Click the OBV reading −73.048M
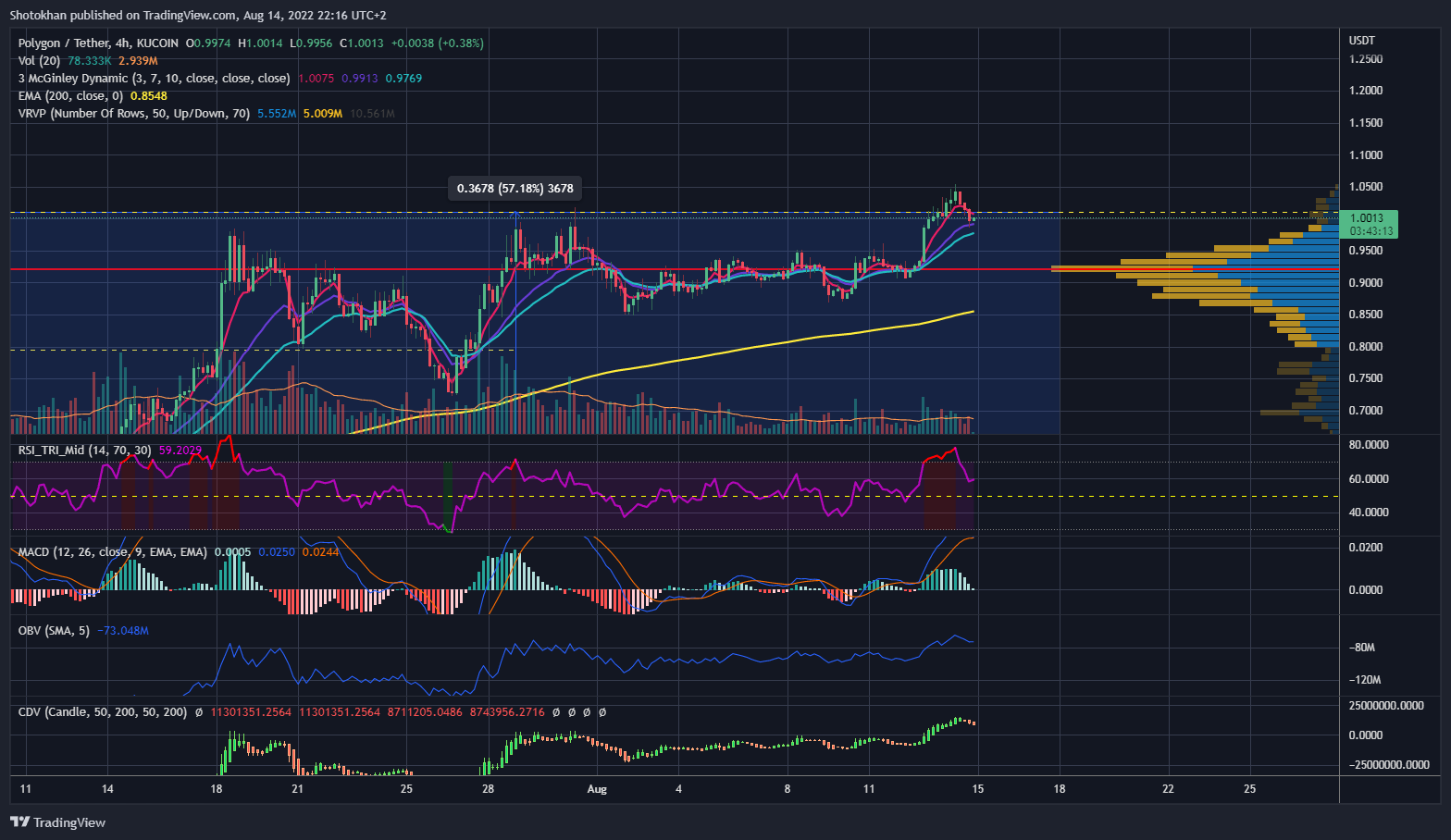1451x840 pixels. 123,631
